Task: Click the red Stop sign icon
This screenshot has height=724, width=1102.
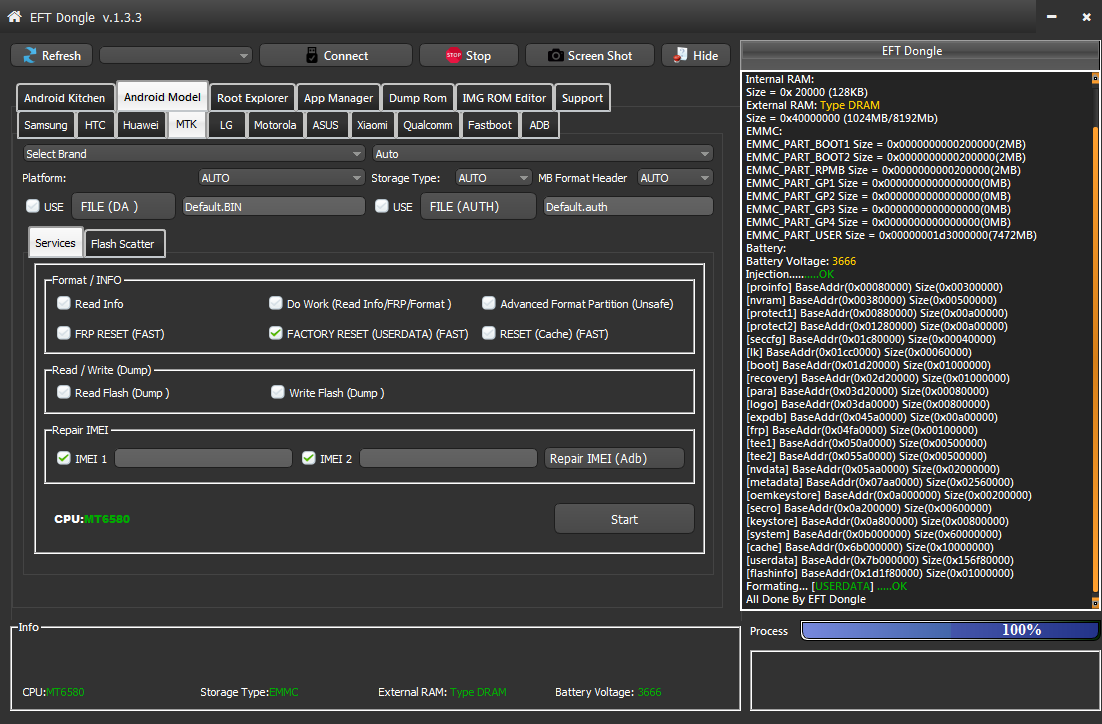Action: point(453,56)
